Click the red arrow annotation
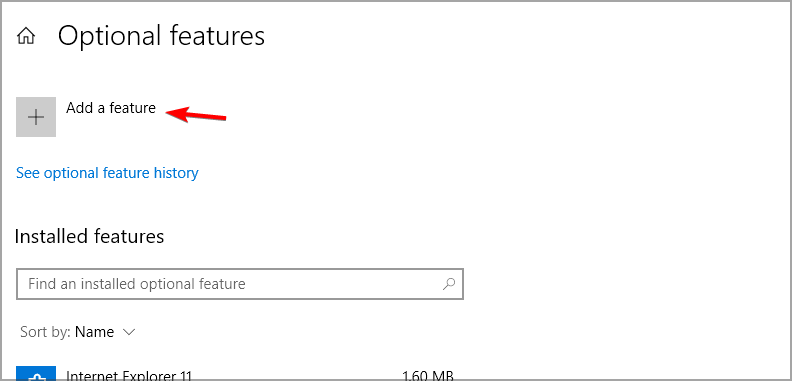This screenshot has height=381, width=792. (196, 115)
